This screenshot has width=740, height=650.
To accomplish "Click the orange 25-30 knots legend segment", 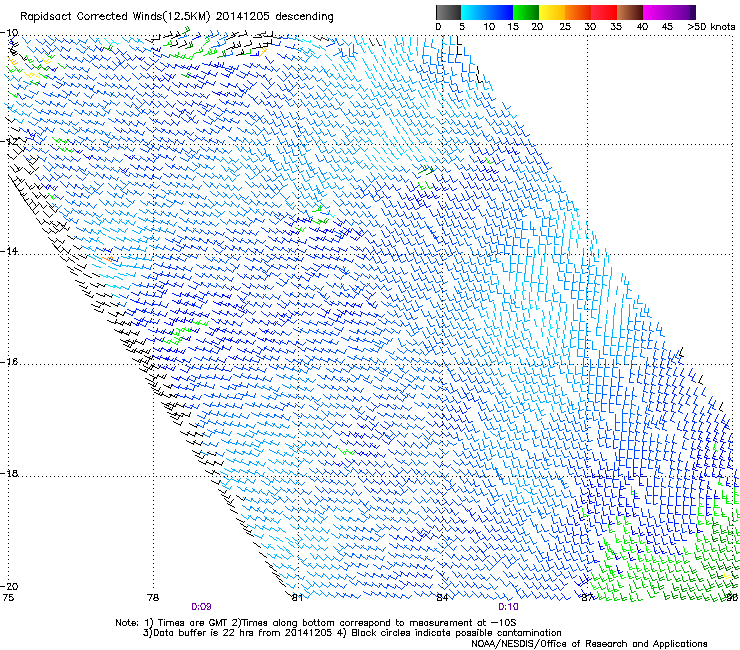I will click(x=578, y=12).
